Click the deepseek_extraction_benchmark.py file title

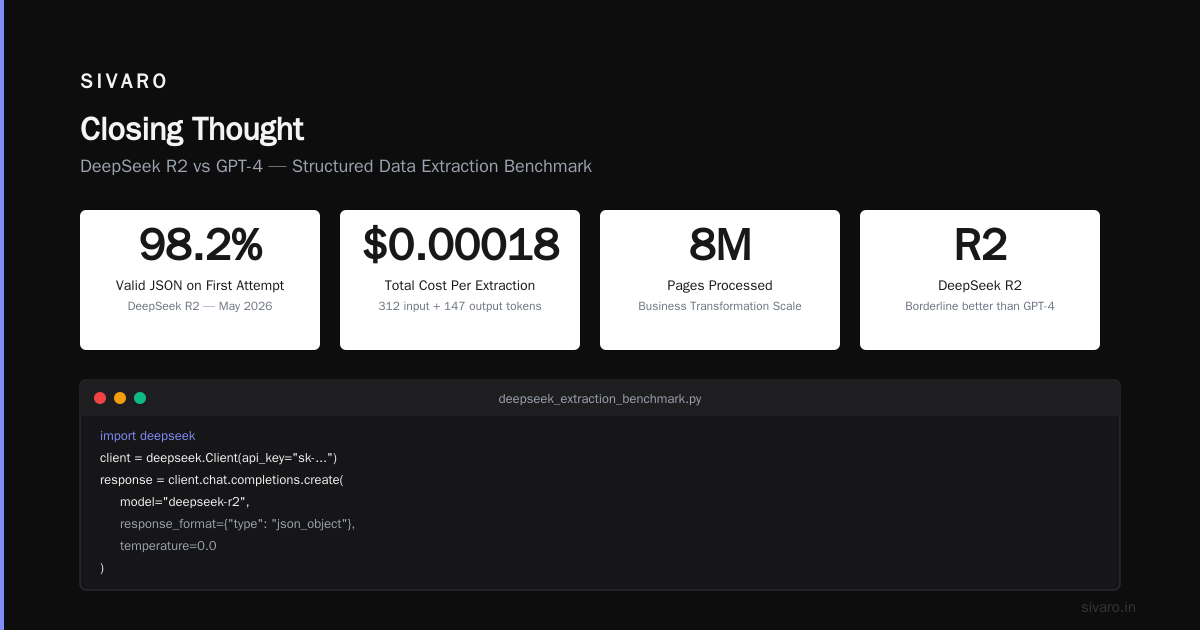(x=600, y=398)
